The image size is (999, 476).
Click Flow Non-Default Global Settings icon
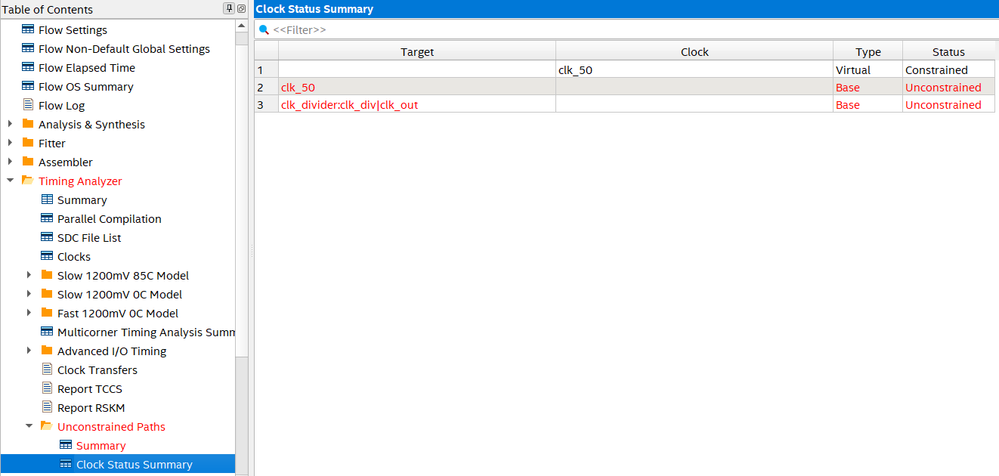click(x=28, y=48)
